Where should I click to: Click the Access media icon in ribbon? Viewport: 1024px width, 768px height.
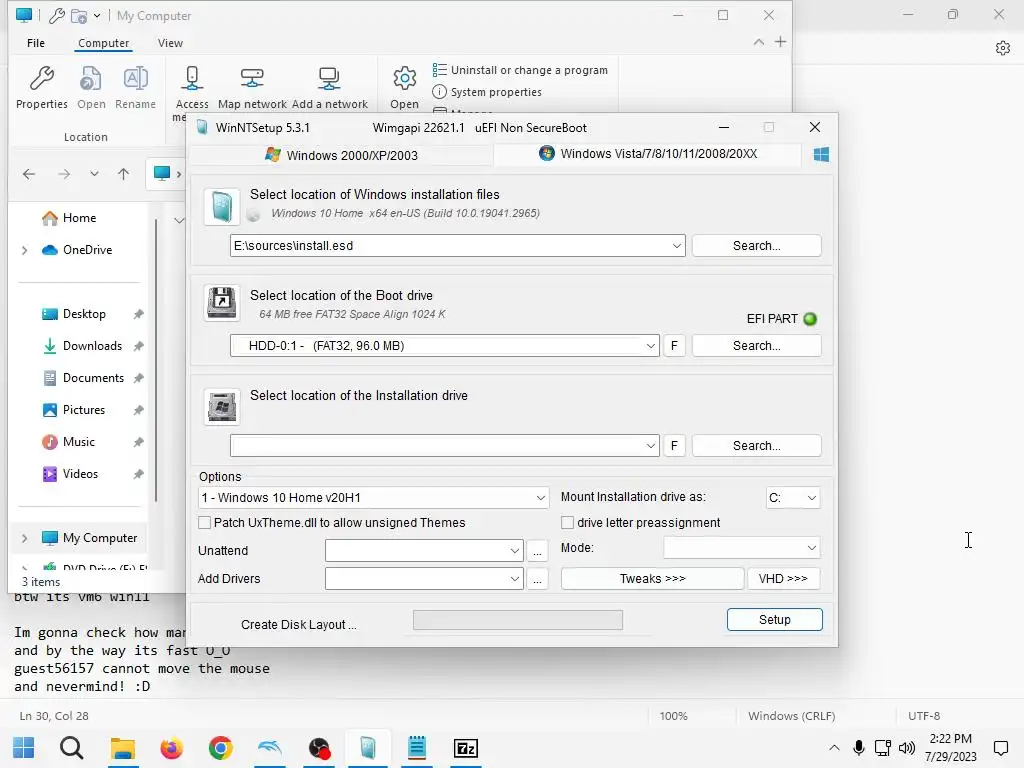point(192,79)
